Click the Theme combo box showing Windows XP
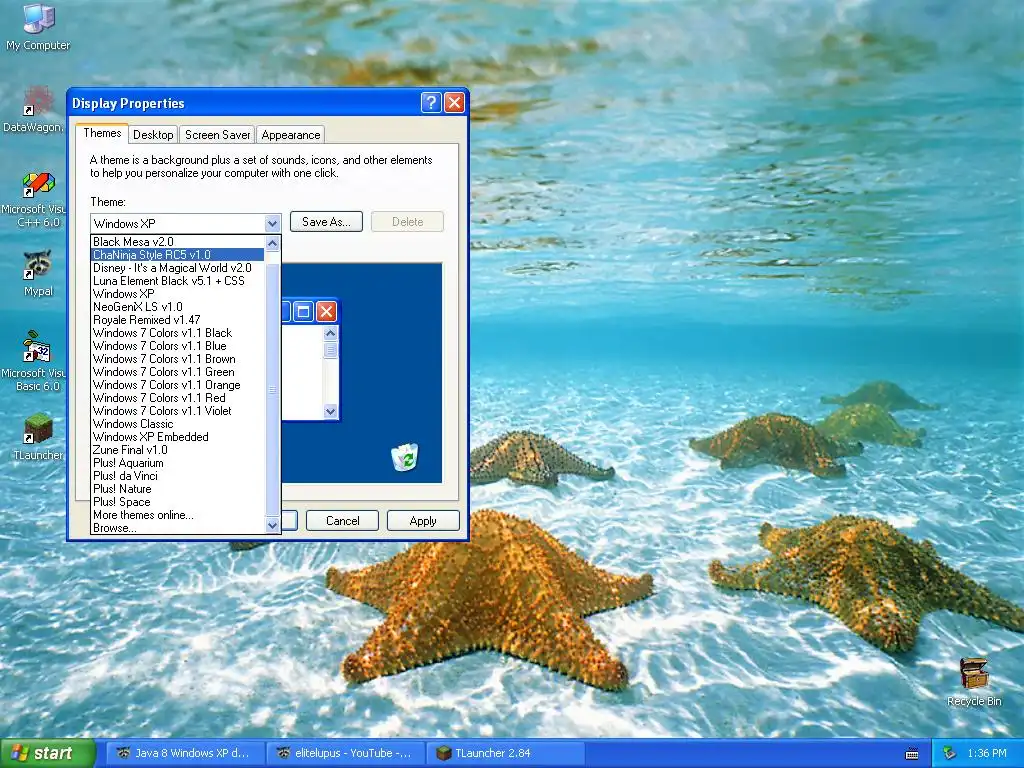 pos(185,223)
